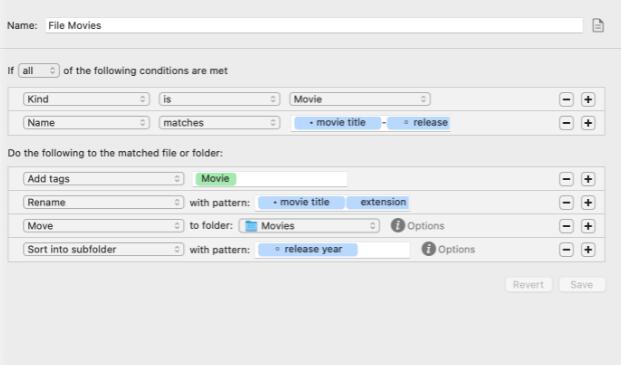Click the File Movies name field
Image resolution: width=621 pixels, height=365 pixels.
click(314, 25)
